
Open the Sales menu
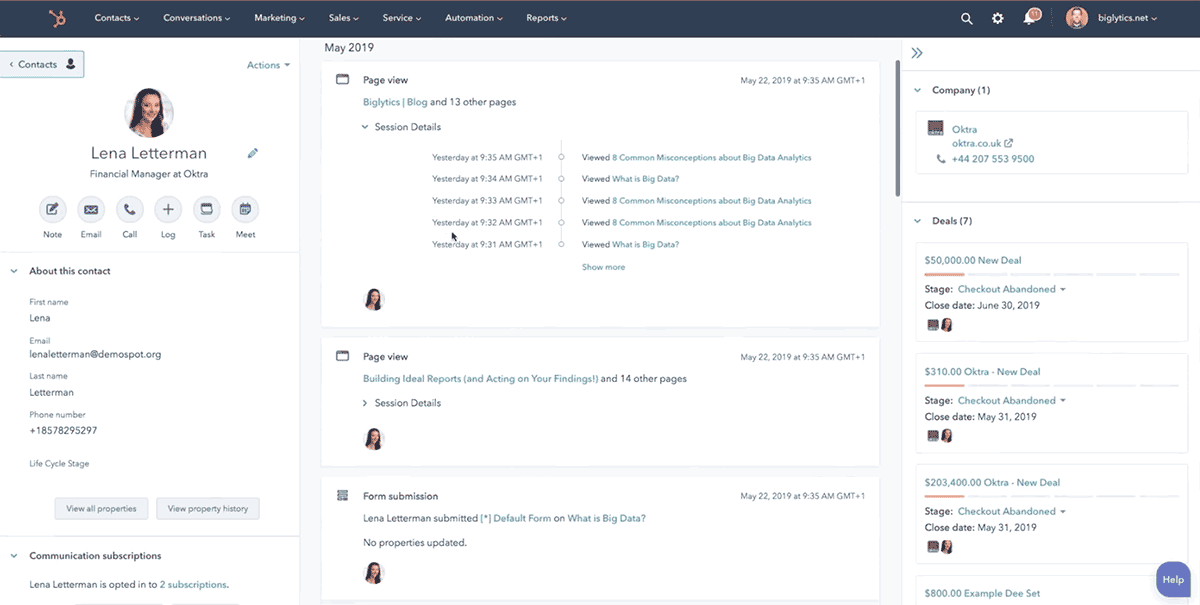pos(345,18)
